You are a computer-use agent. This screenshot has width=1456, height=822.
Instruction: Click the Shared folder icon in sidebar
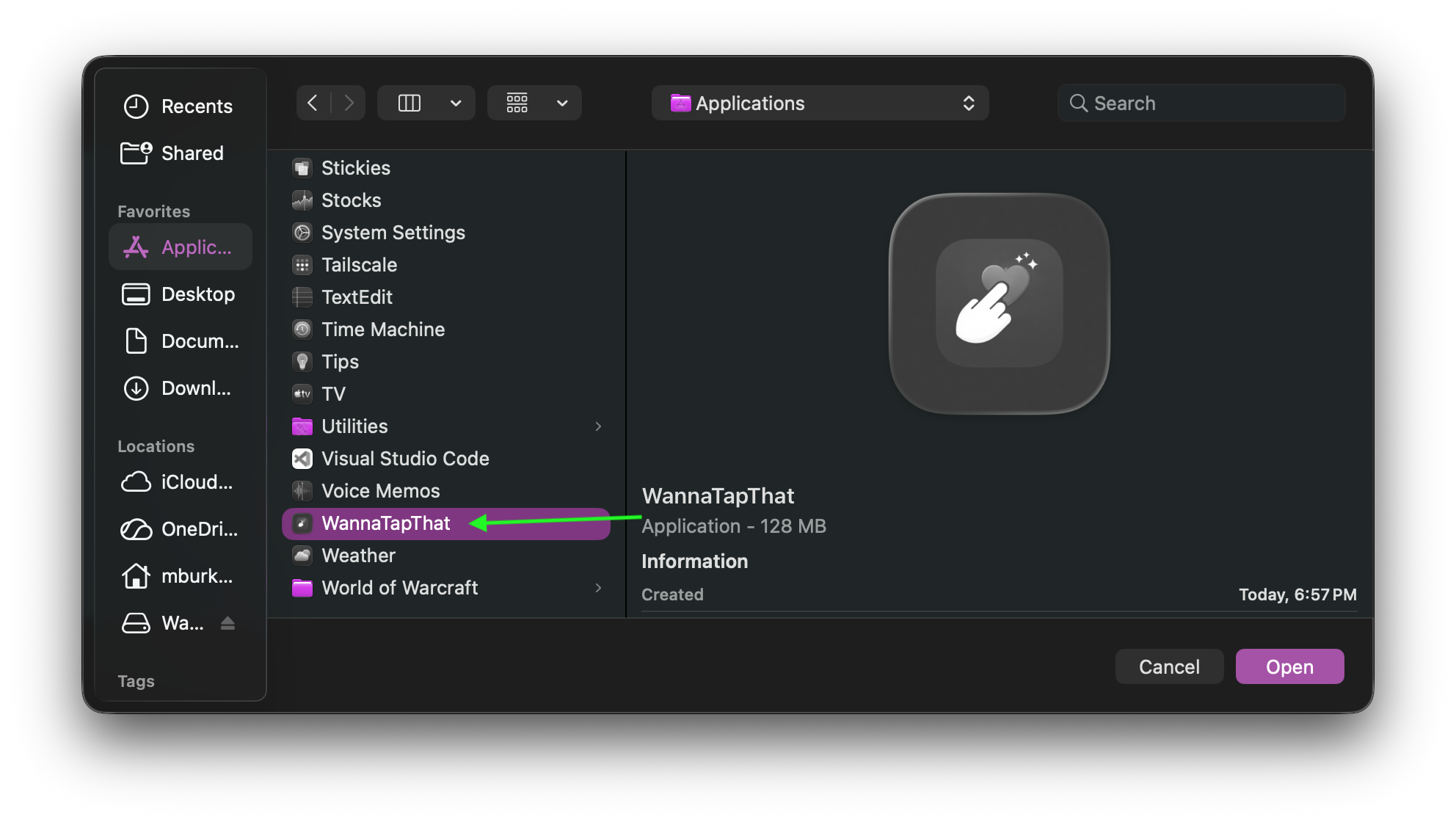(x=136, y=153)
